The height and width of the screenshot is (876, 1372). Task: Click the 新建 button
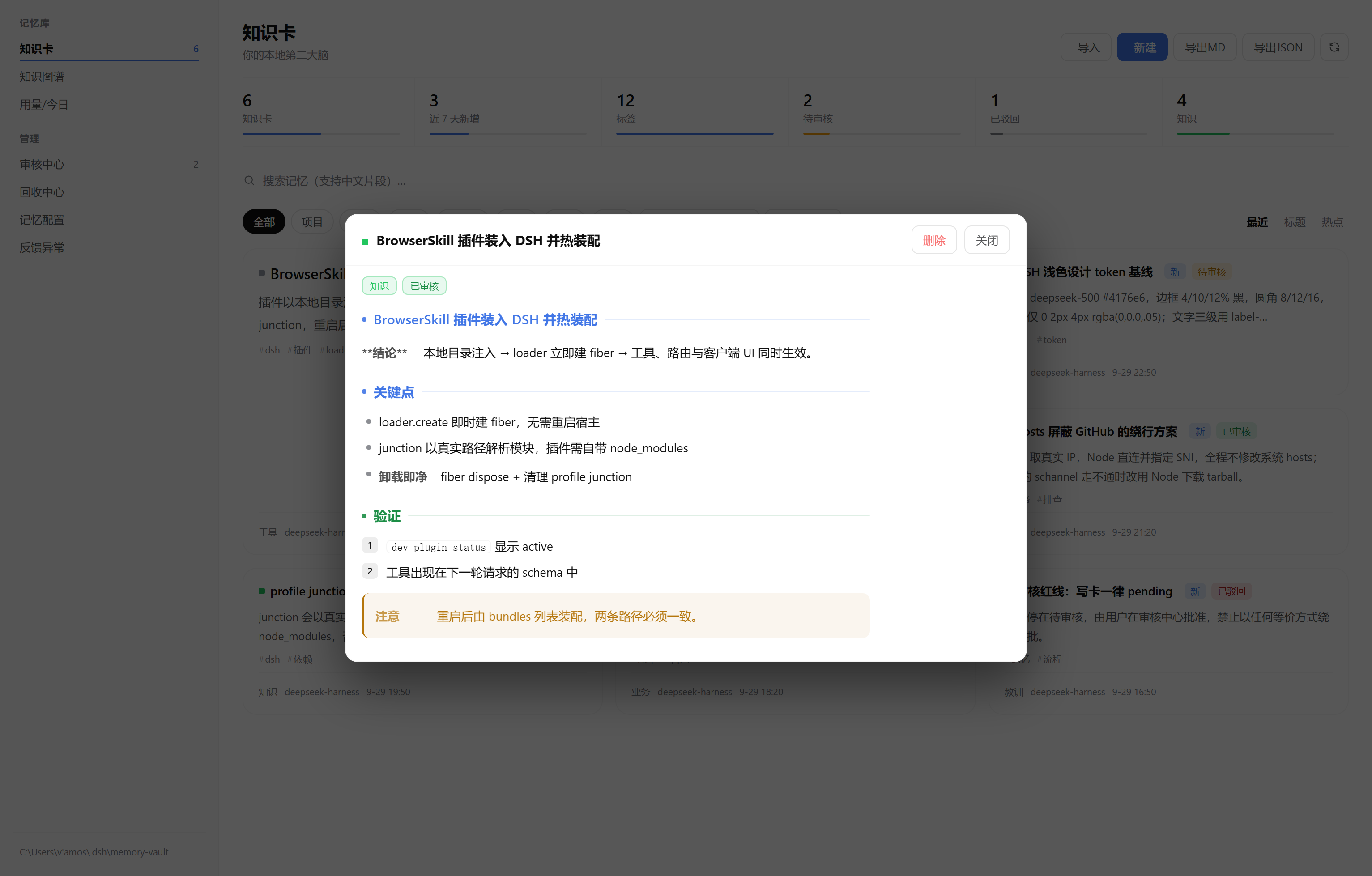[1142, 47]
